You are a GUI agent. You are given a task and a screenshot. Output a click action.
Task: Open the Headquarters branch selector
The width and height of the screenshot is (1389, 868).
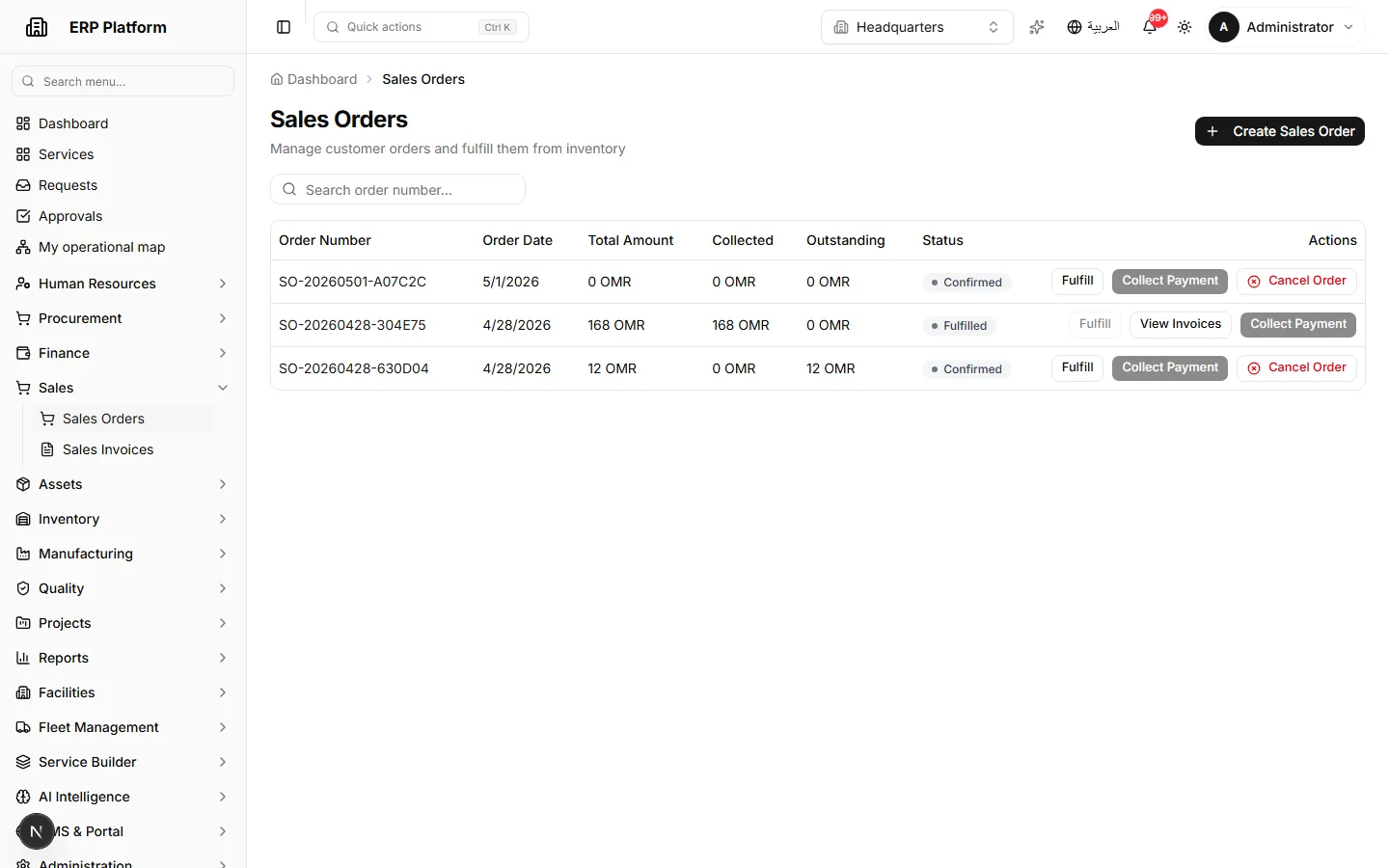916,27
